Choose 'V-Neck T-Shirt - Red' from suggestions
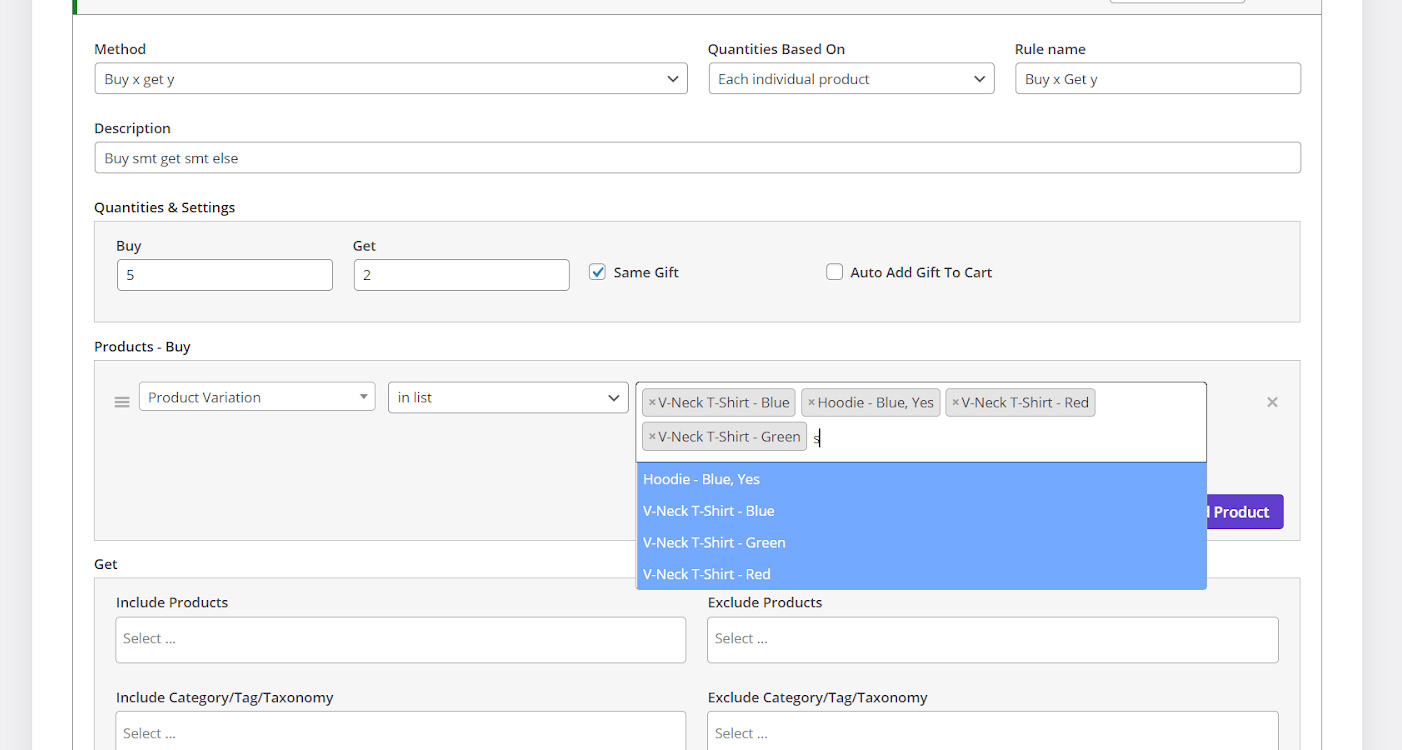The width and height of the screenshot is (1402, 750). click(x=921, y=574)
